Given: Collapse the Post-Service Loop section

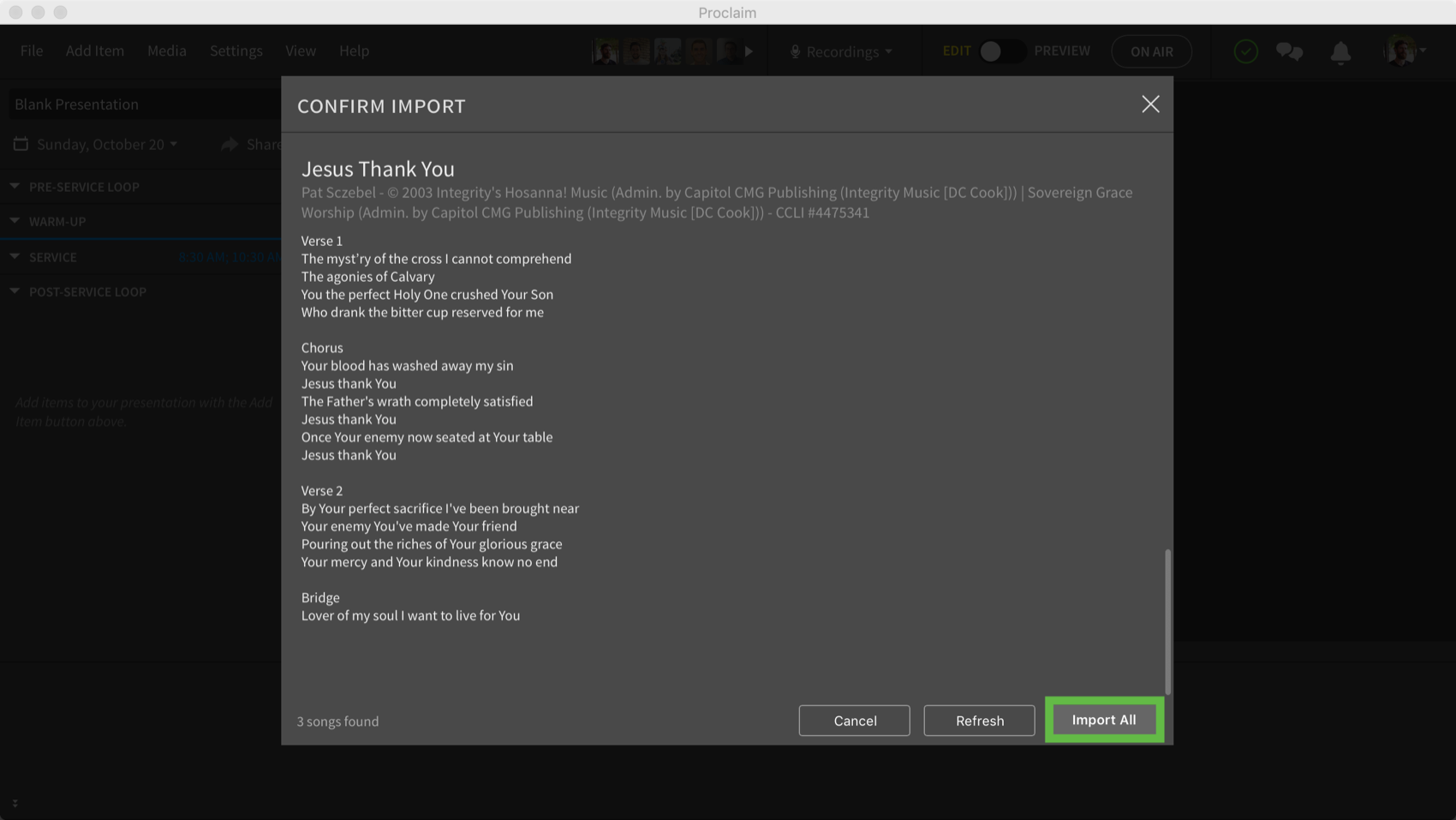Looking at the screenshot, I should 15,291.
